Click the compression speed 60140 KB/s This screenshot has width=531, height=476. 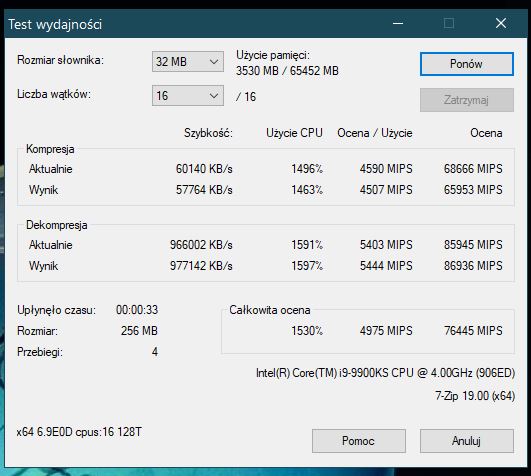pos(204,169)
